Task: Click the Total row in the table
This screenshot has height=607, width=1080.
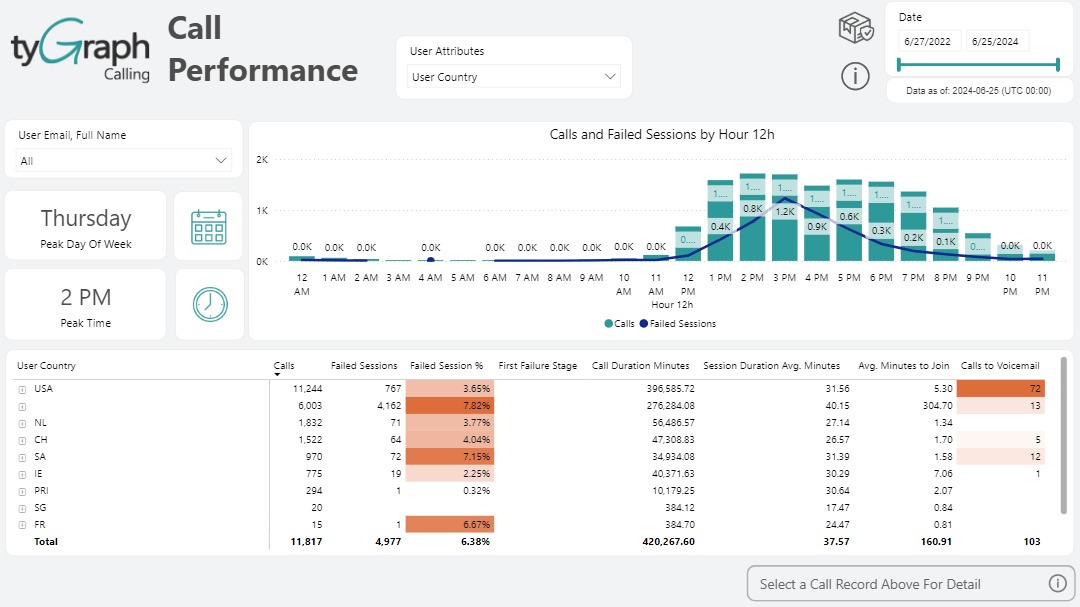Action: [46, 541]
